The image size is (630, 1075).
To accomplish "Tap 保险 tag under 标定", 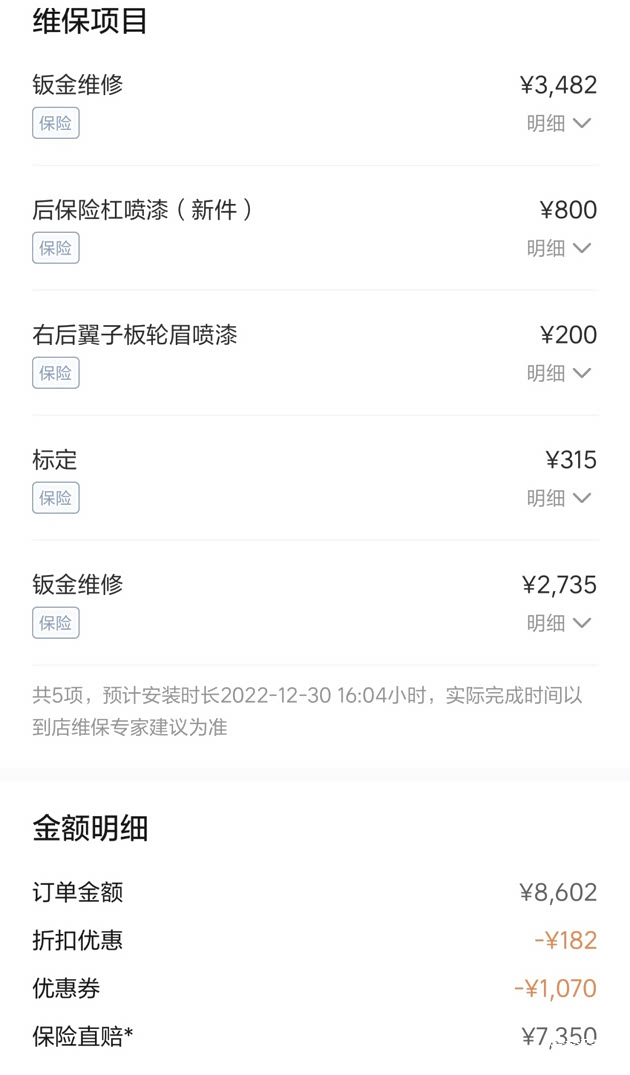I will 56,498.
